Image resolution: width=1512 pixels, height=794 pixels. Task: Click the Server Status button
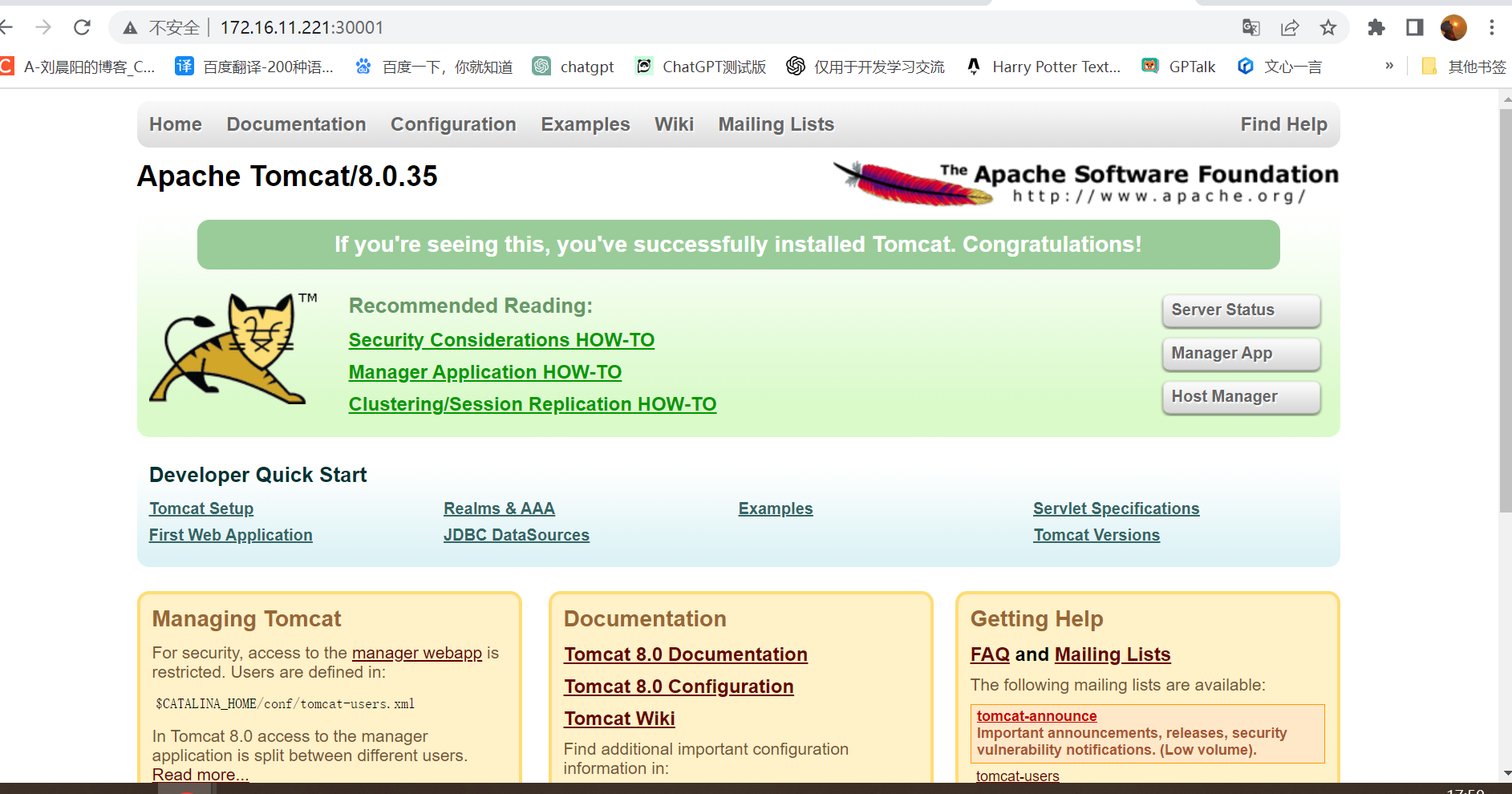coord(1241,310)
